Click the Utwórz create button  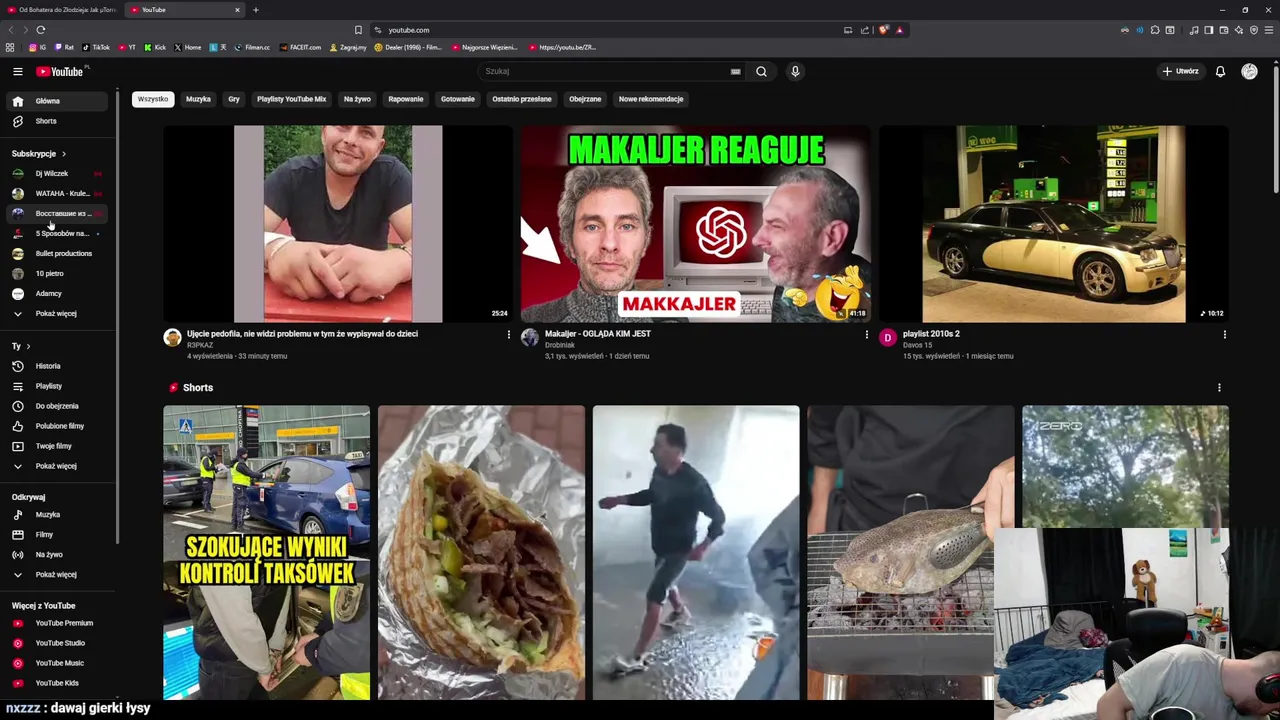pyautogui.click(x=1180, y=71)
